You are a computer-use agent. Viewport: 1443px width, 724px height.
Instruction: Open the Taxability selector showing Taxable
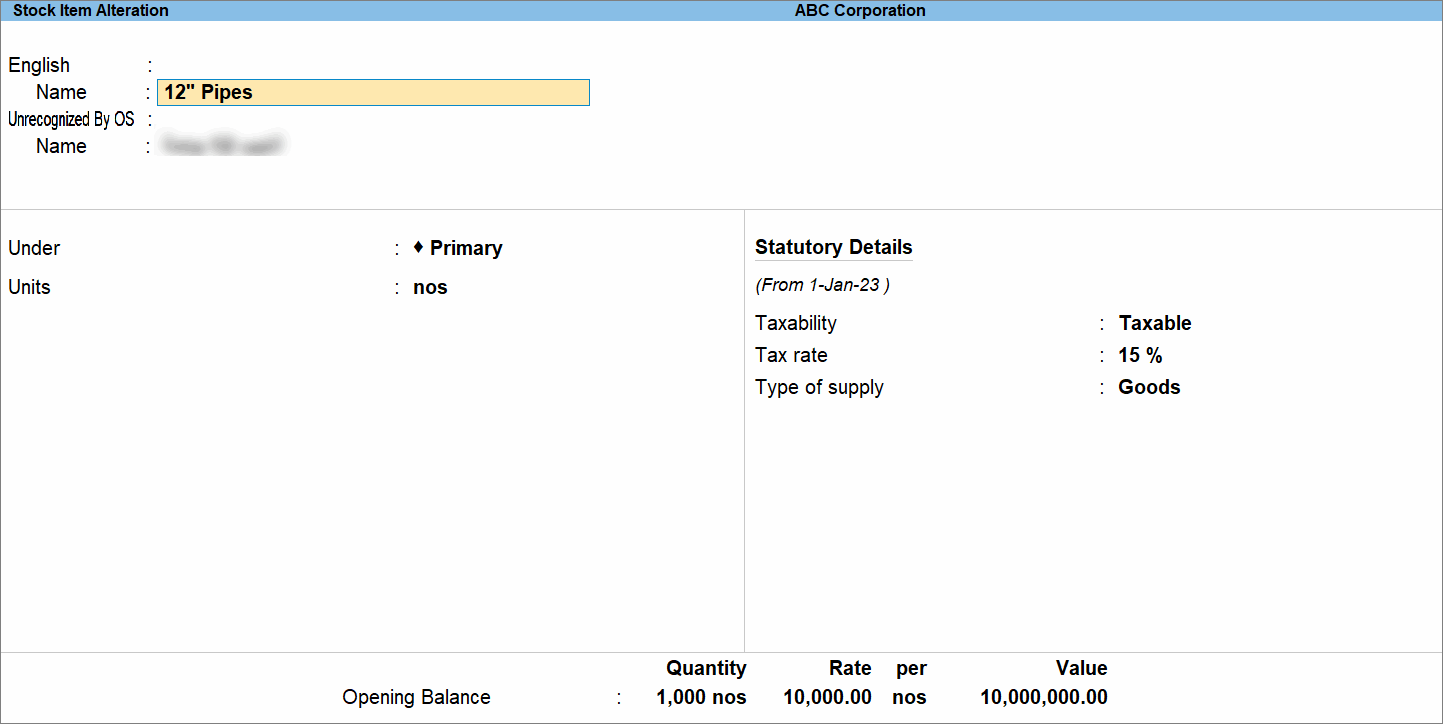[1155, 322]
